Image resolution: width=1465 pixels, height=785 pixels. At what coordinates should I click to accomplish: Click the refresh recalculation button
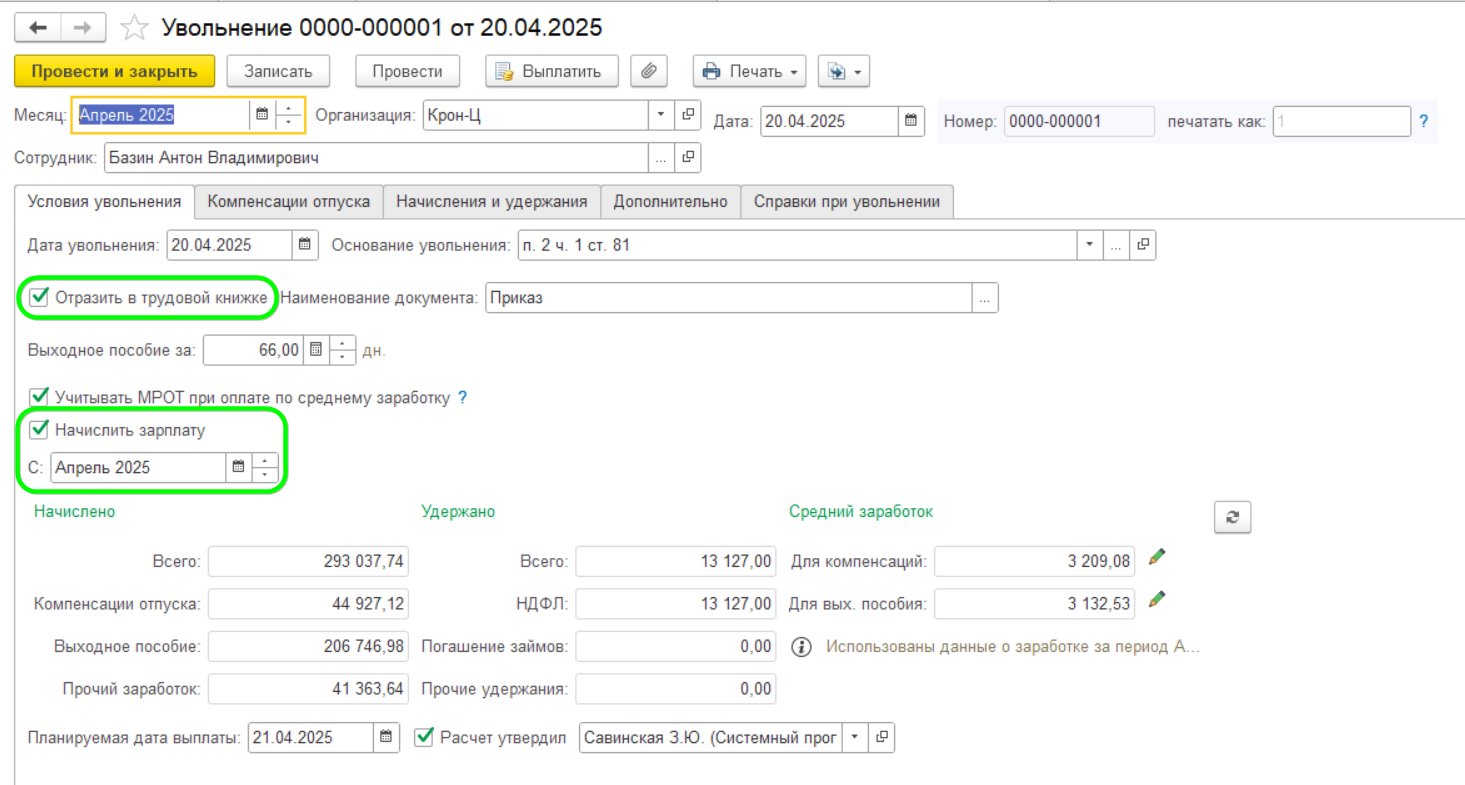(1232, 517)
